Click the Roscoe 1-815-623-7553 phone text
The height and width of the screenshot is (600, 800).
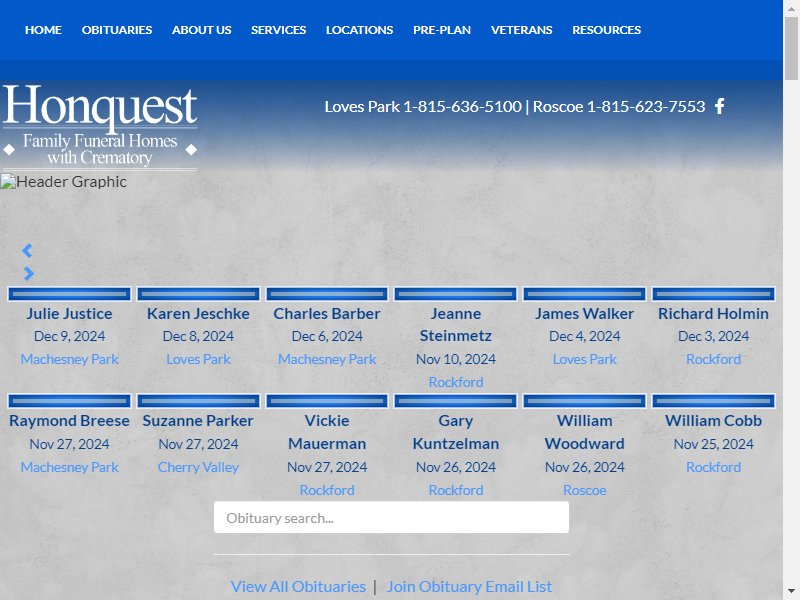coord(619,107)
